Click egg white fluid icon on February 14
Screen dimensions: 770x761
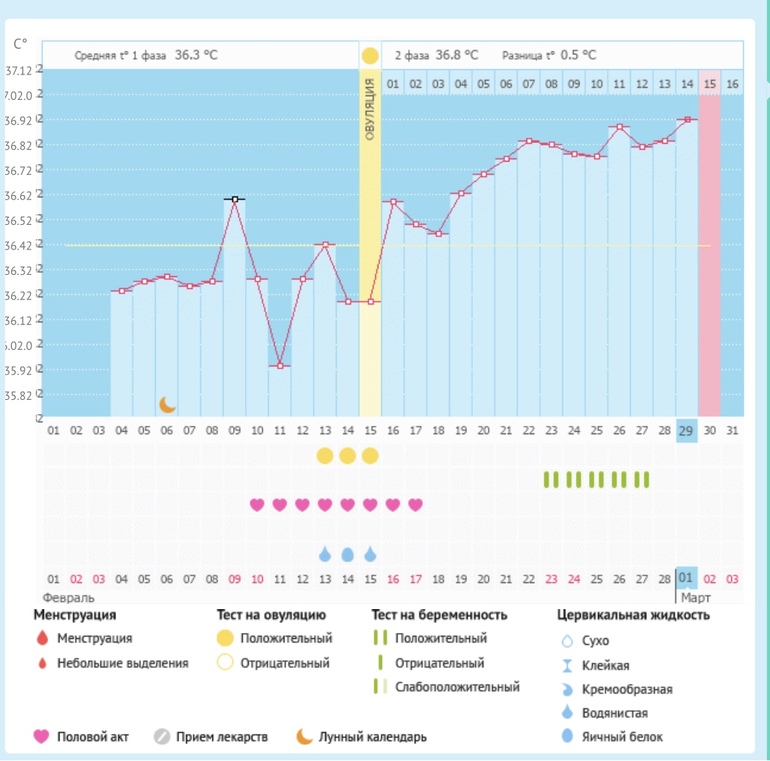[x=347, y=554]
